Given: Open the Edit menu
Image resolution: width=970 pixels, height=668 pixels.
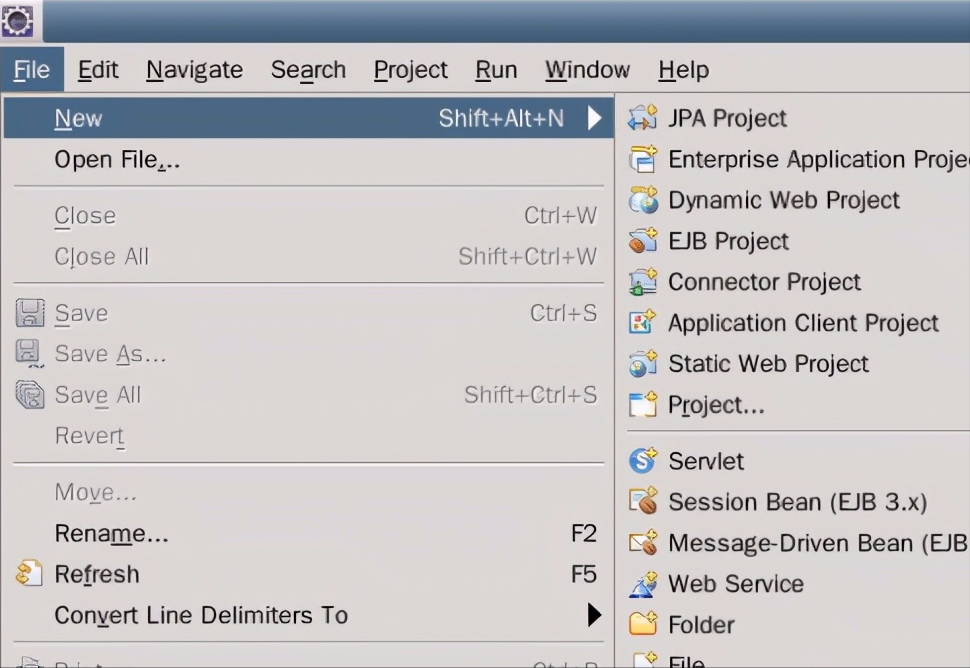Looking at the screenshot, I should click(98, 69).
